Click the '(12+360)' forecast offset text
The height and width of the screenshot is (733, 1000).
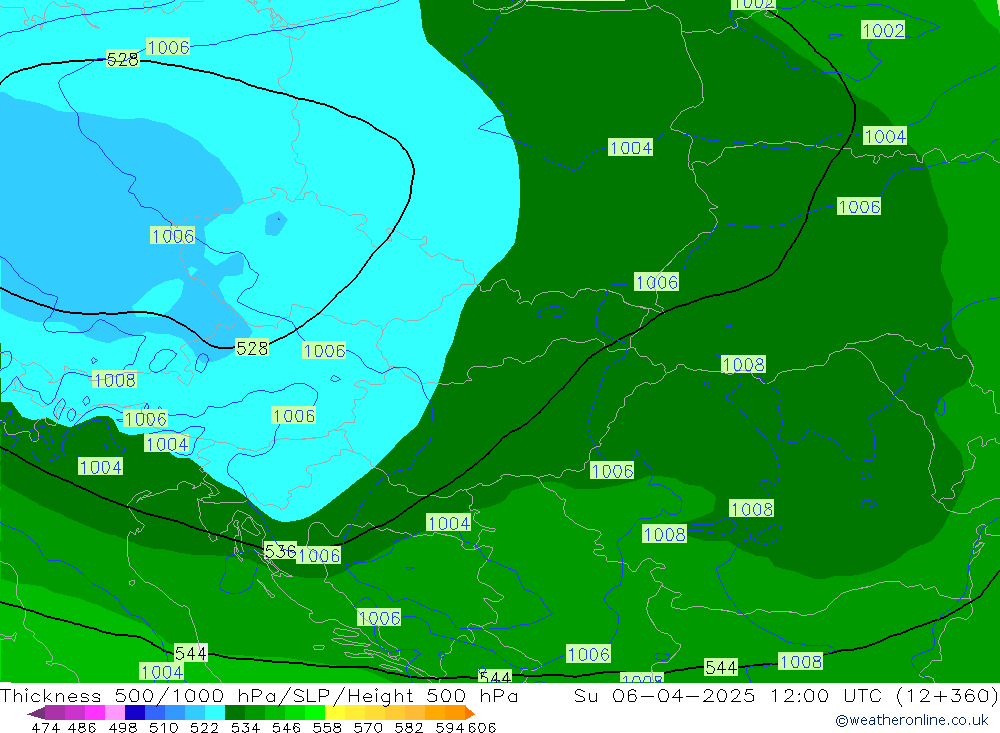click(x=947, y=695)
